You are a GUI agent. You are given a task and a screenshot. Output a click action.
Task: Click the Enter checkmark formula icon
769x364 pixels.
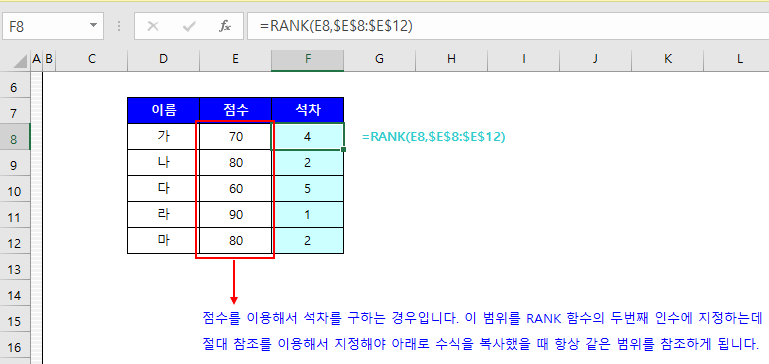189,26
